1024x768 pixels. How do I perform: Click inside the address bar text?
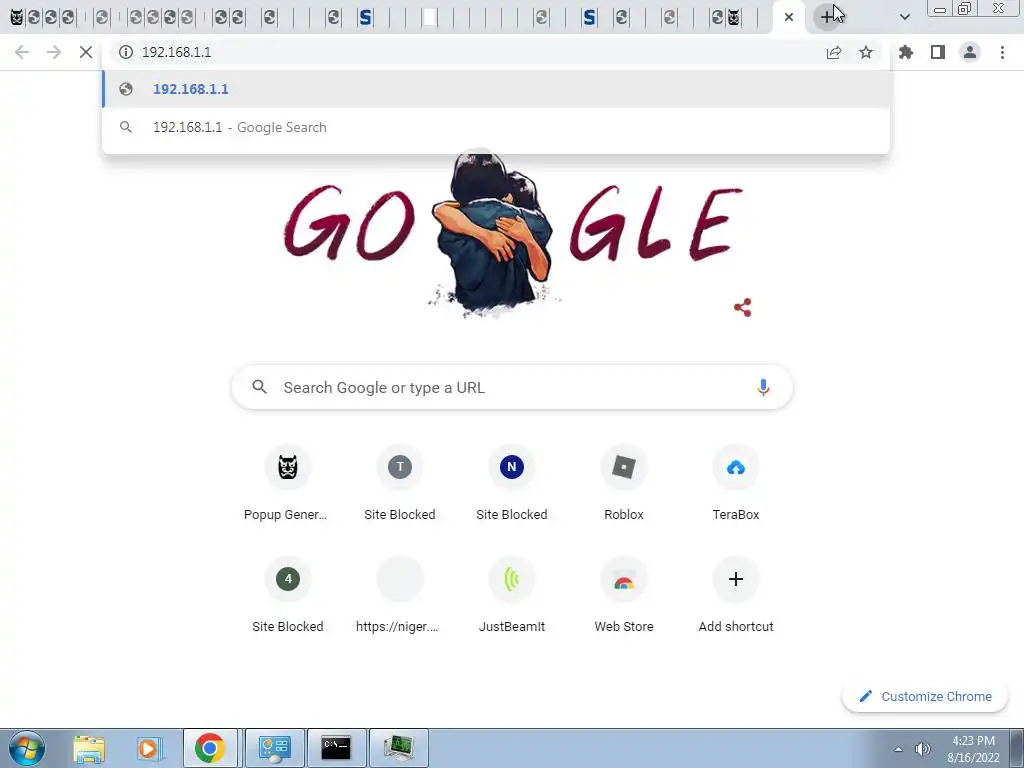(176, 52)
